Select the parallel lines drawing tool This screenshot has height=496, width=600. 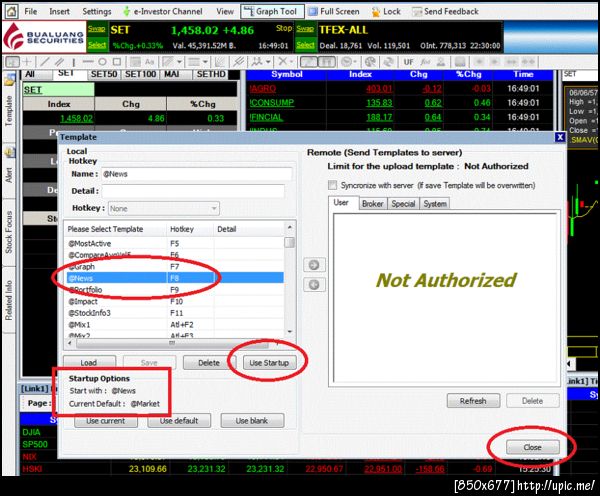pos(59,62)
